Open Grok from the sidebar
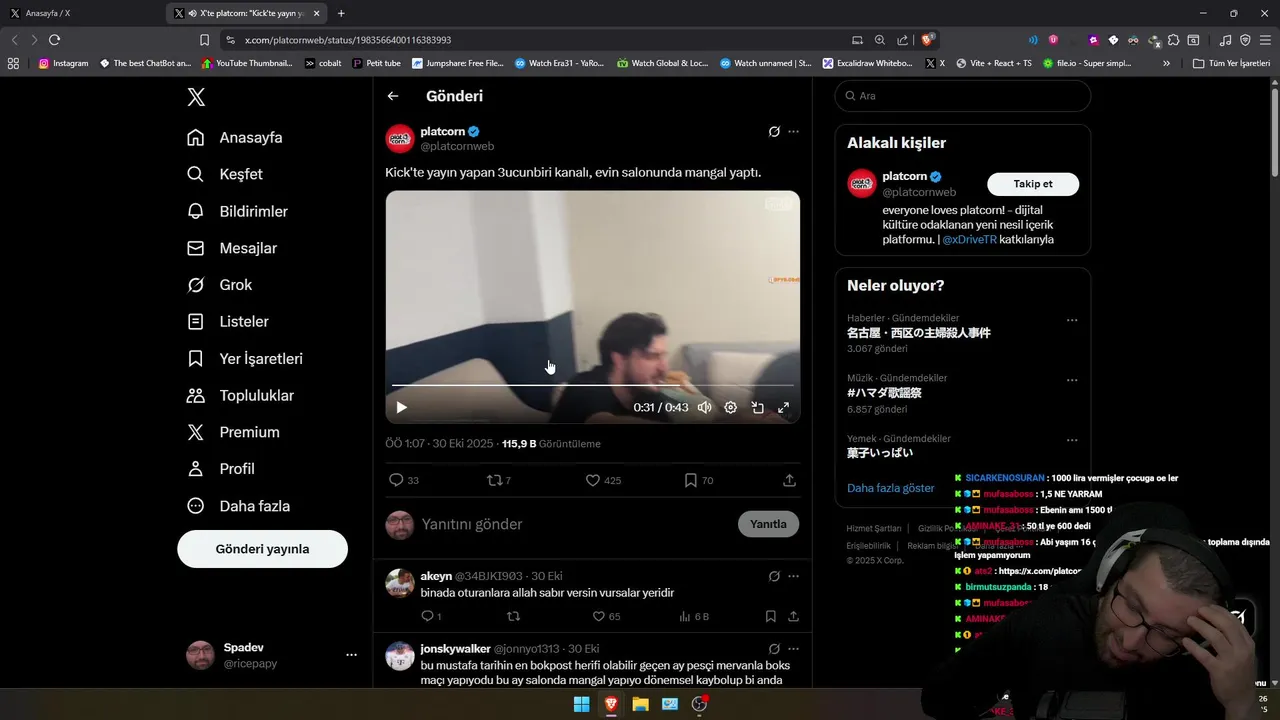This screenshot has height=720, width=1280. point(220,285)
